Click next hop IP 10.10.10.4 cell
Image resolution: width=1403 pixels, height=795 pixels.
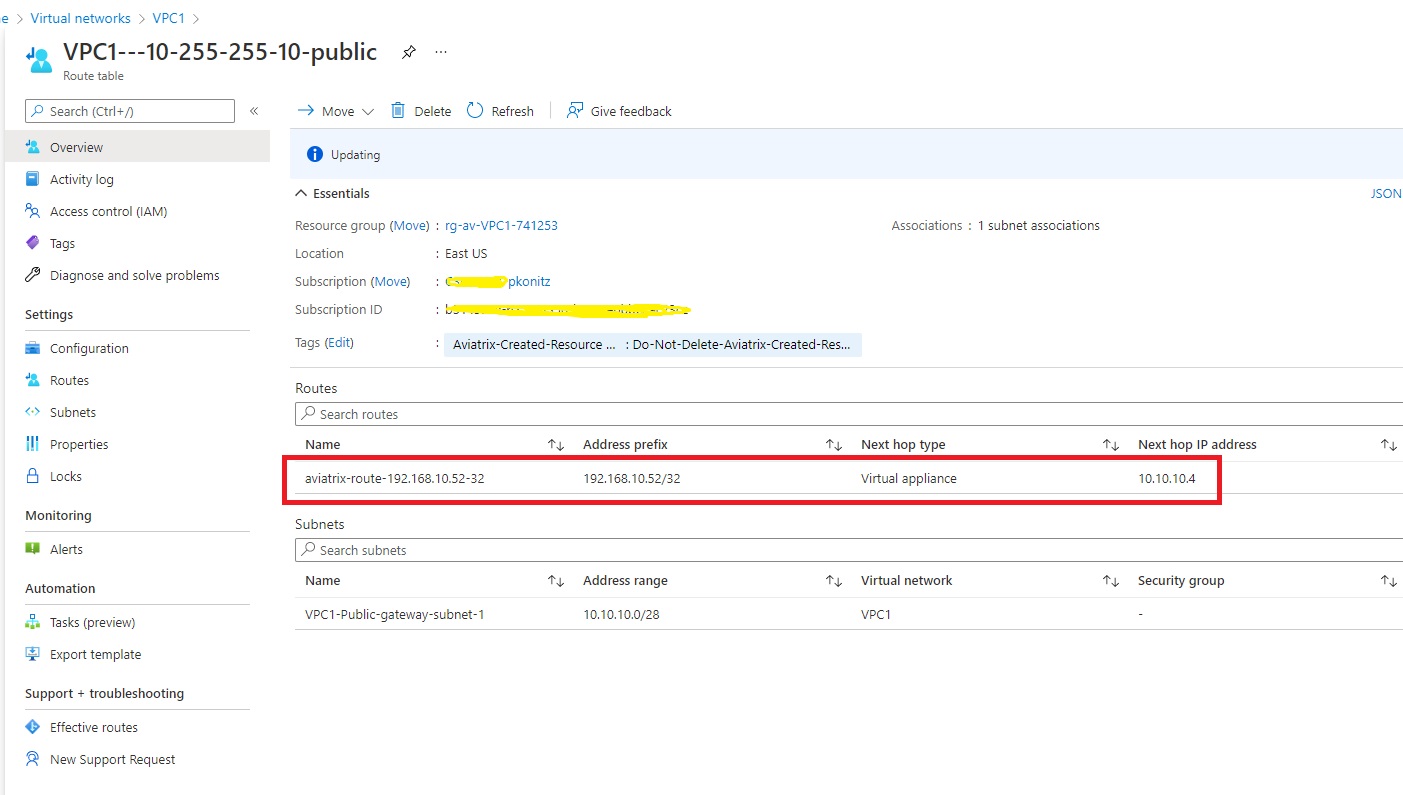pos(1167,478)
